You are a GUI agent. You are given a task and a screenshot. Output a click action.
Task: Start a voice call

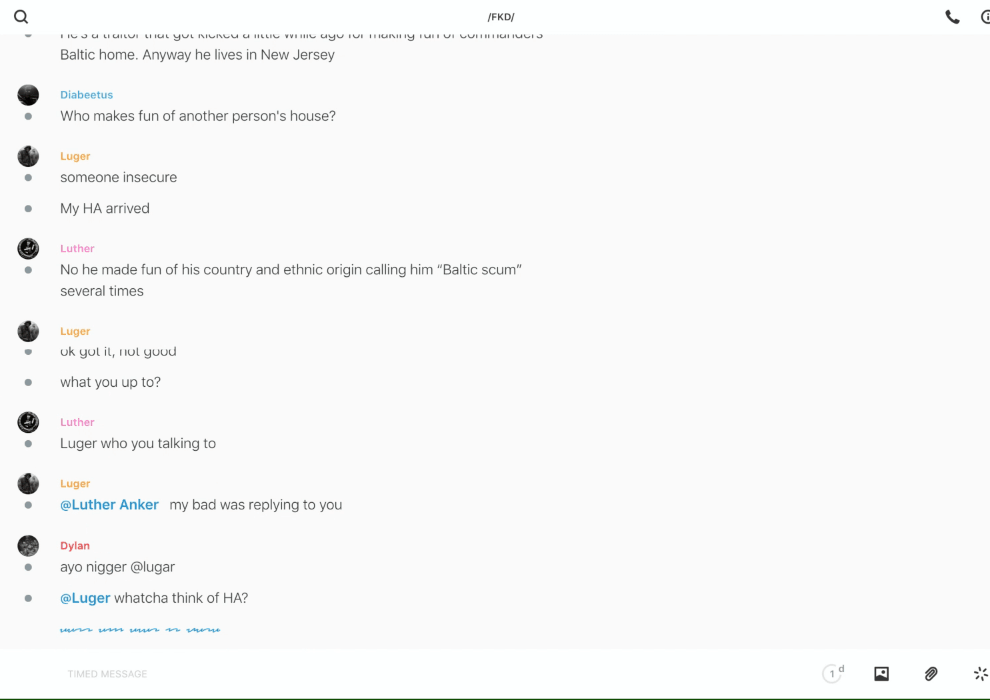click(952, 17)
